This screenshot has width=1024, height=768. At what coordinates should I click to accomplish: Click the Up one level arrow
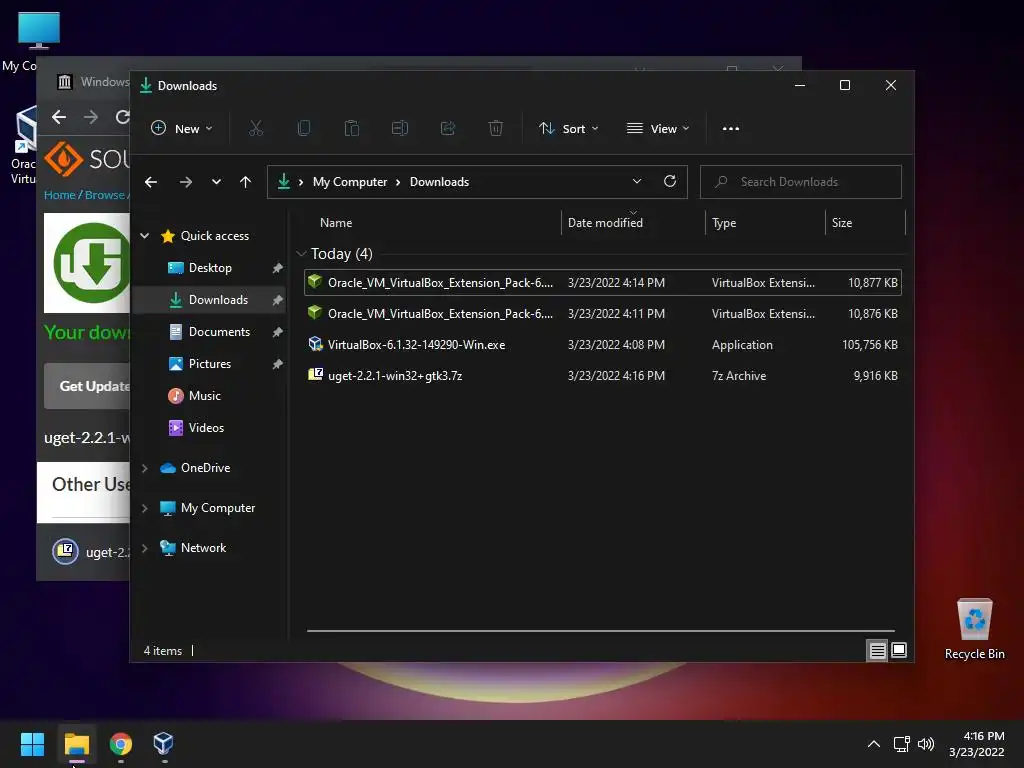pyautogui.click(x=246, y=182)
